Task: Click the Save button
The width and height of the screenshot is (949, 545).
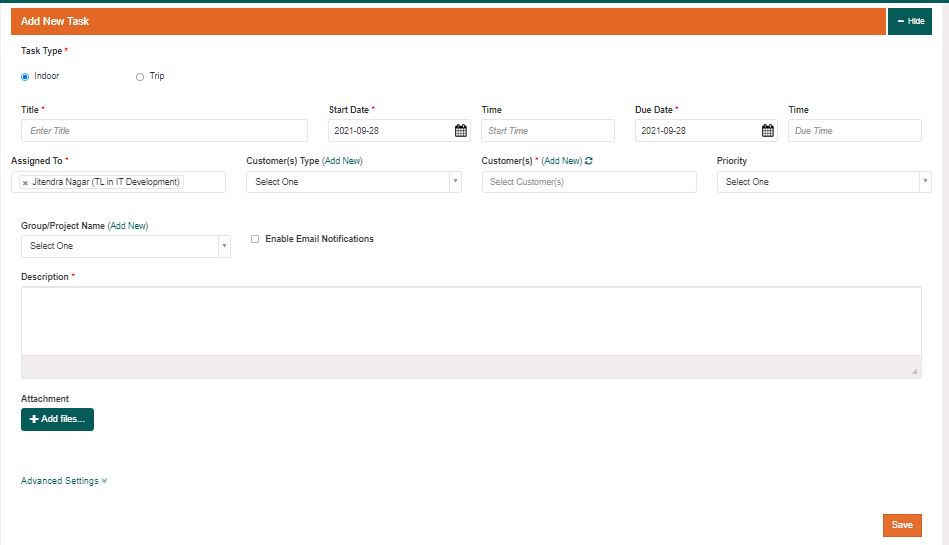Action: (x=902, y=525)
